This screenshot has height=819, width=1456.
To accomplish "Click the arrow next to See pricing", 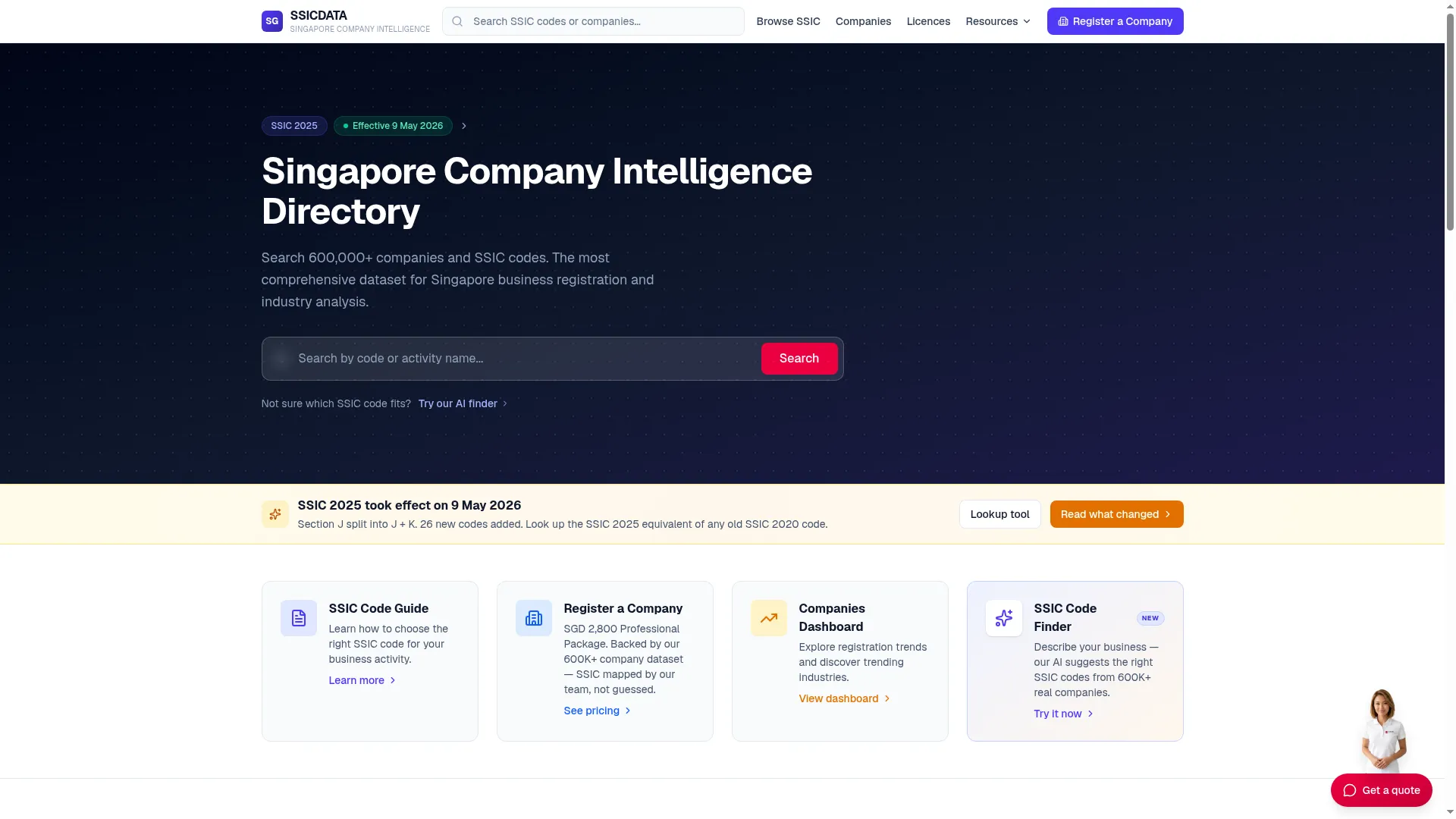I will (628, 711).
